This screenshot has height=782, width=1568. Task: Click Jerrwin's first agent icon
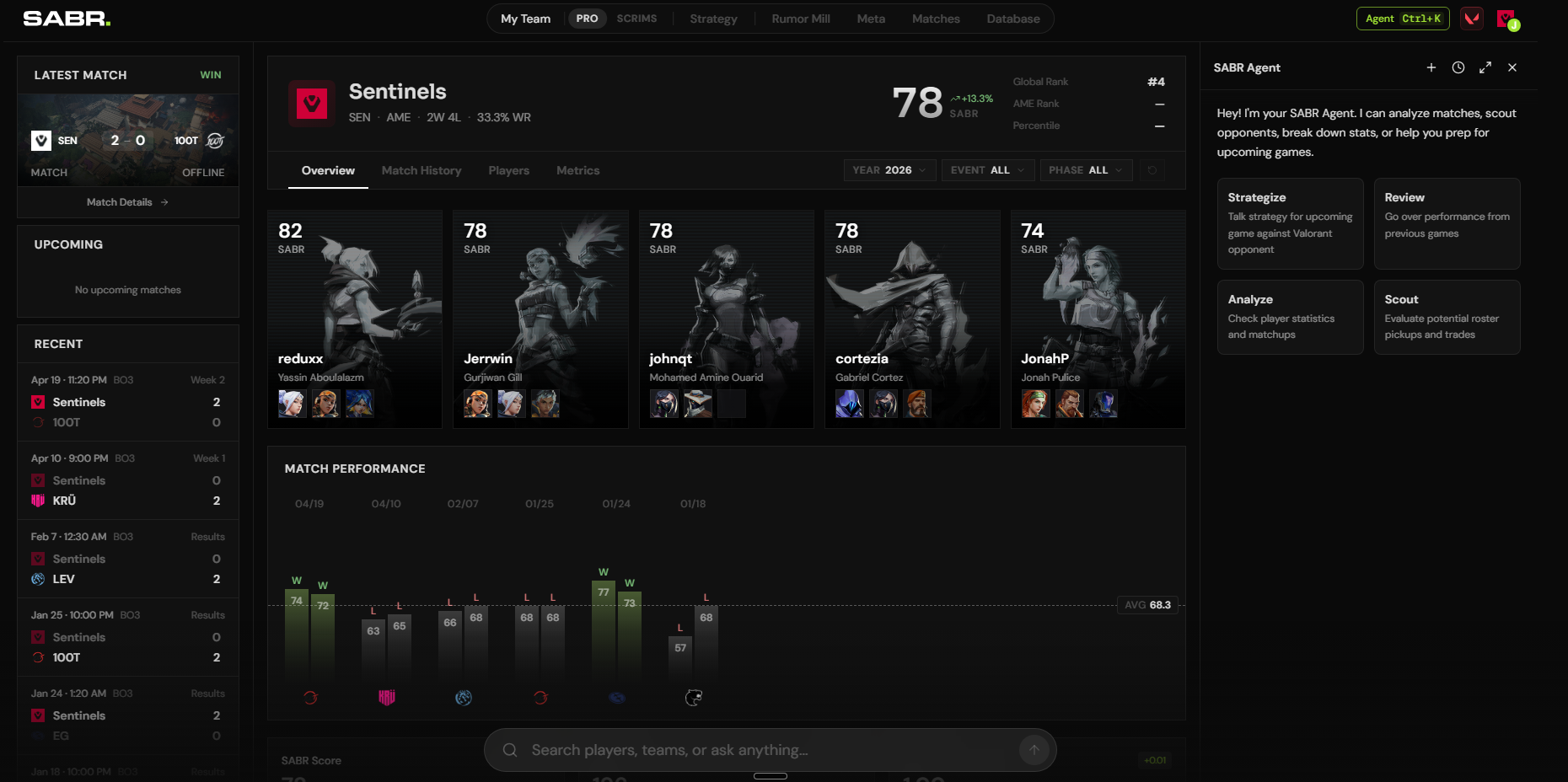[x=477, y=404]
